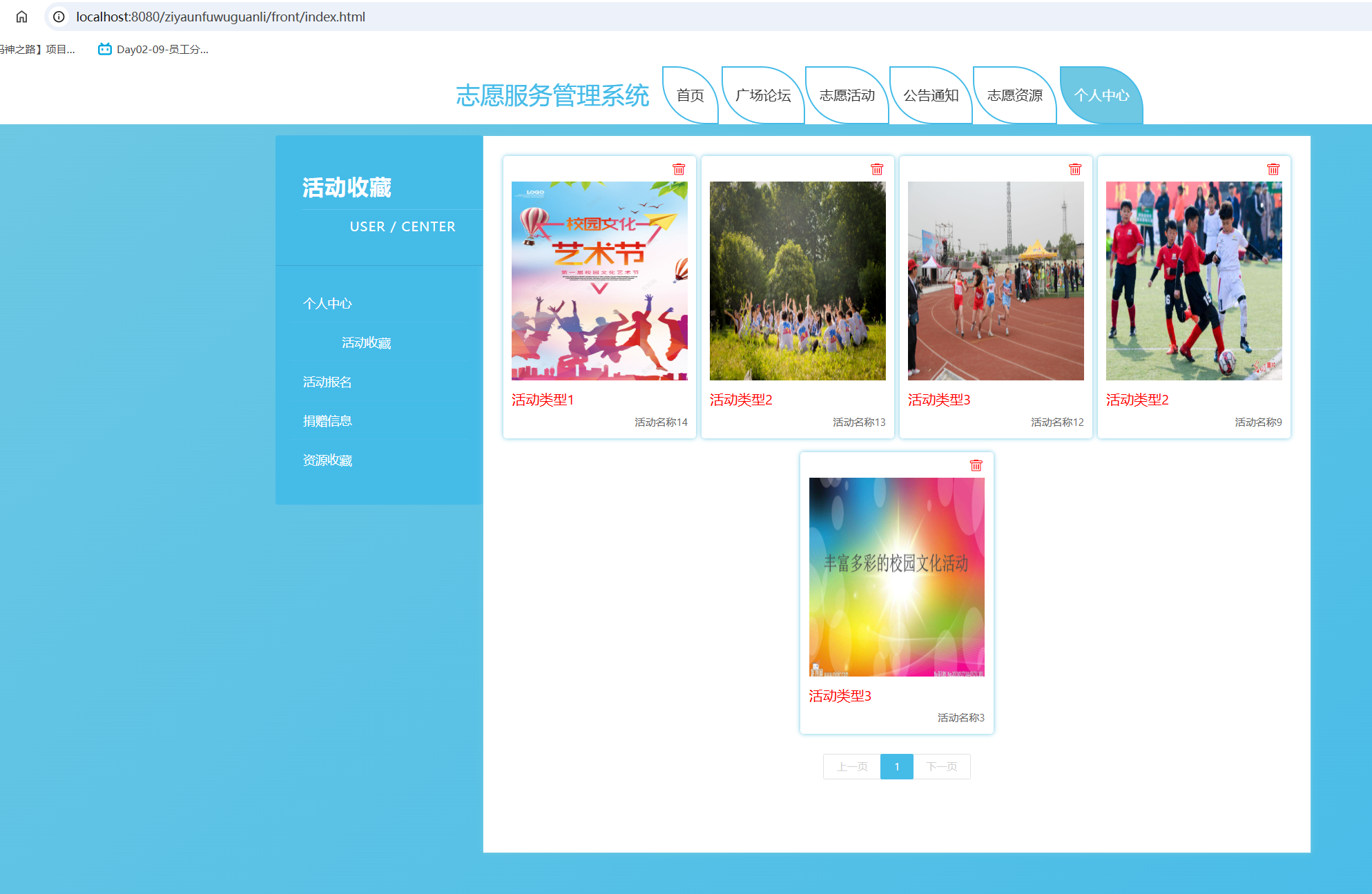Click the site info icon in the address bar

point(59,17)
